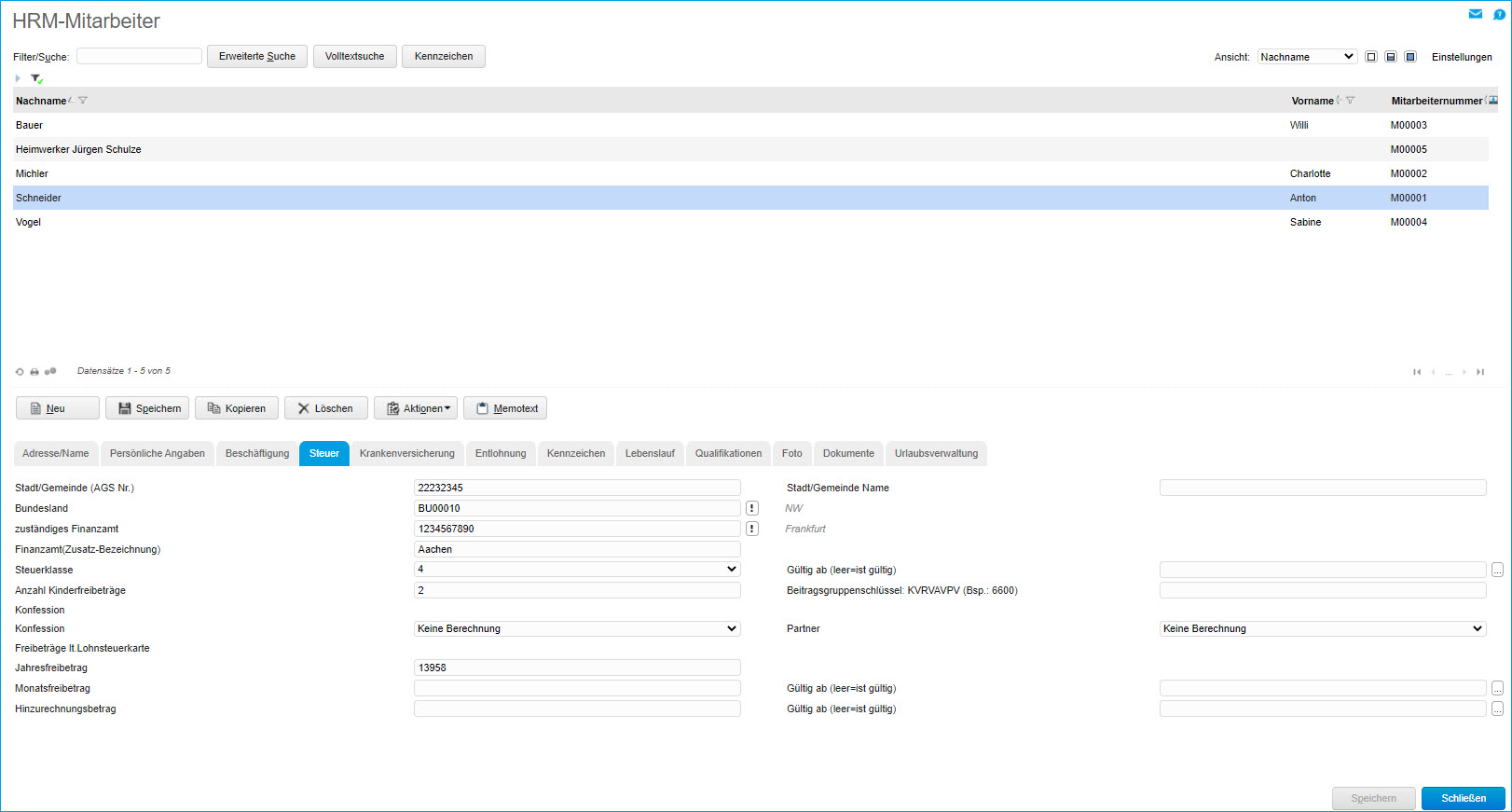Select the empty-square list-only view layout
The width and height of the screenshot is (1512, 812).
(x=1371, y=57)
